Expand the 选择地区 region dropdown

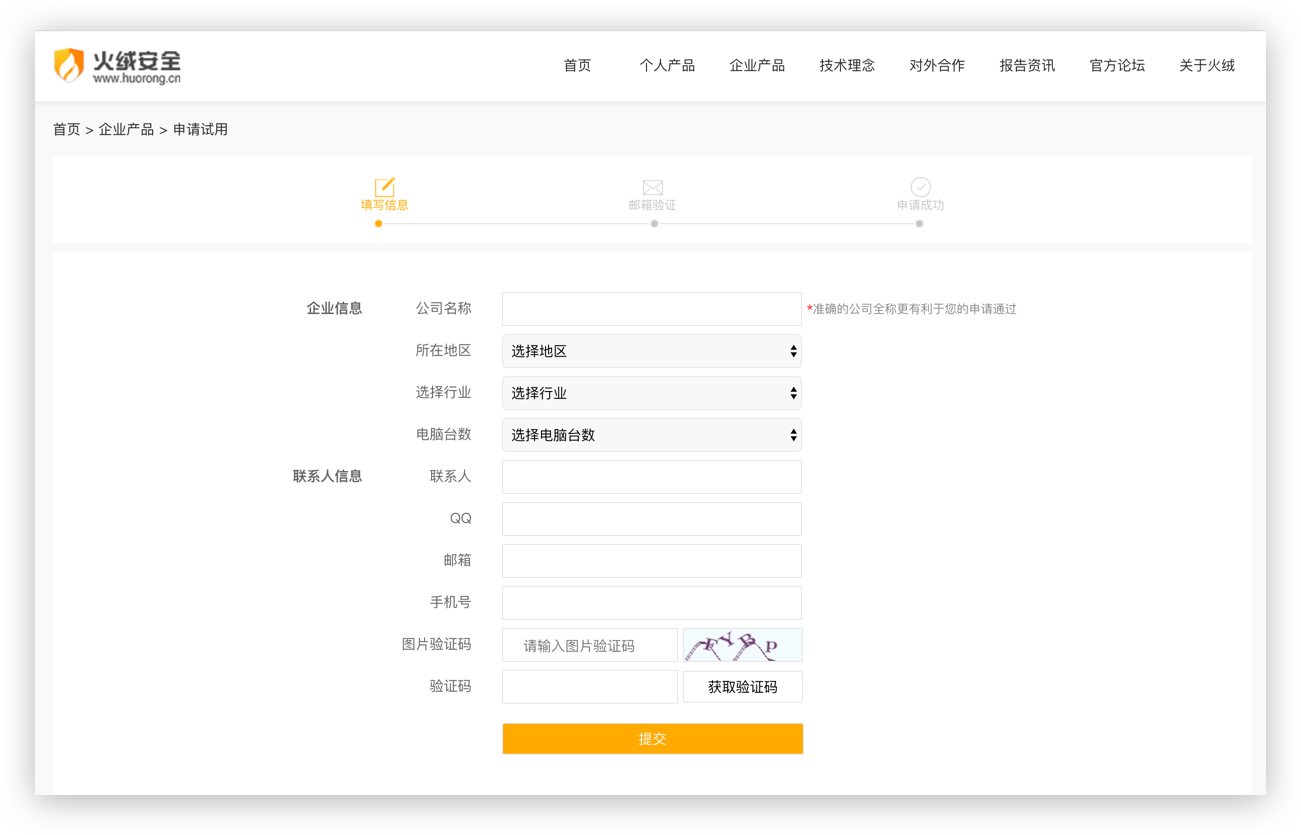652,351
